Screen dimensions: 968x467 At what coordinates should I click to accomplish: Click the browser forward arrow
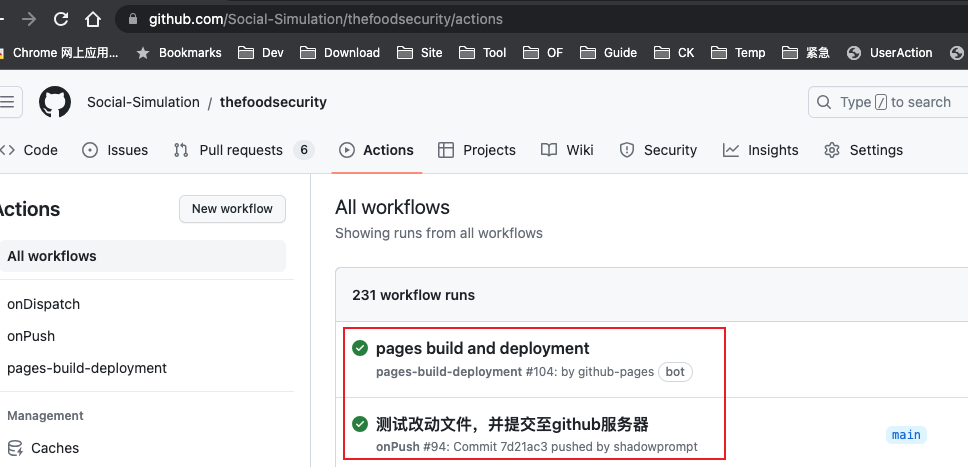29,19
